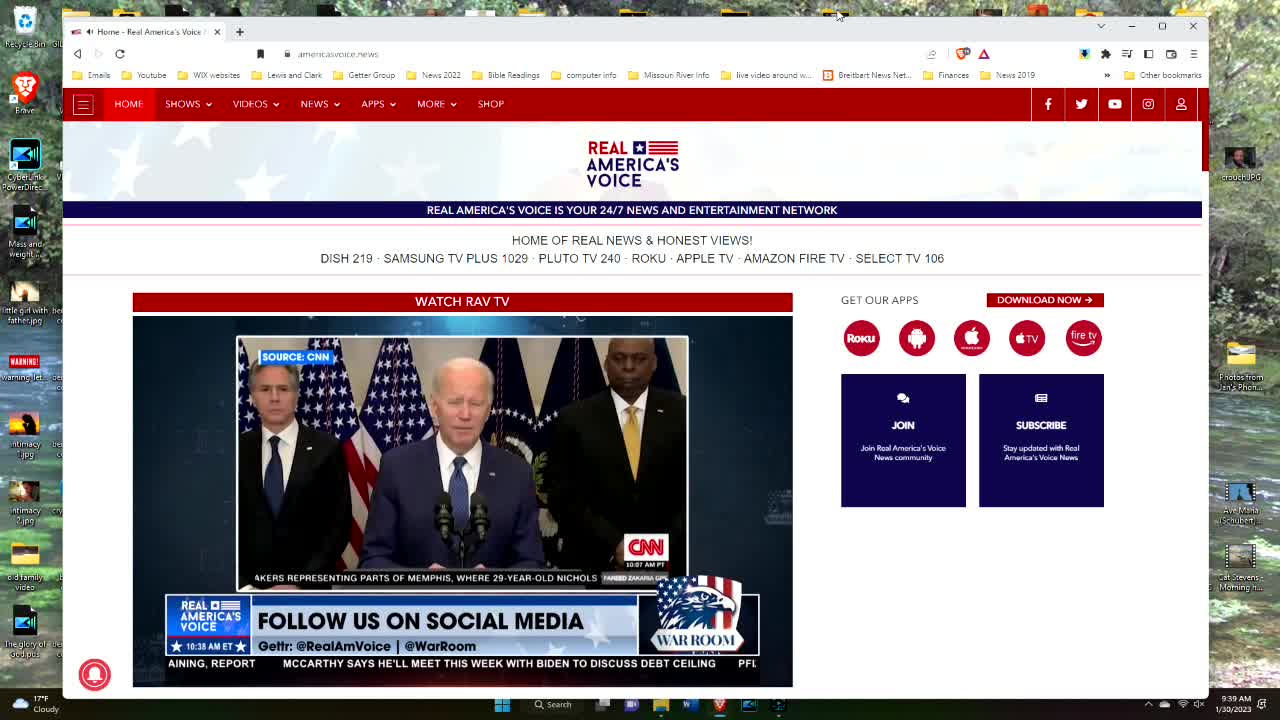Open the YouTube channel icon in navbar
Viewport: 1280px width, 720px height.
pyautogui.click(x=1115, y=104)
